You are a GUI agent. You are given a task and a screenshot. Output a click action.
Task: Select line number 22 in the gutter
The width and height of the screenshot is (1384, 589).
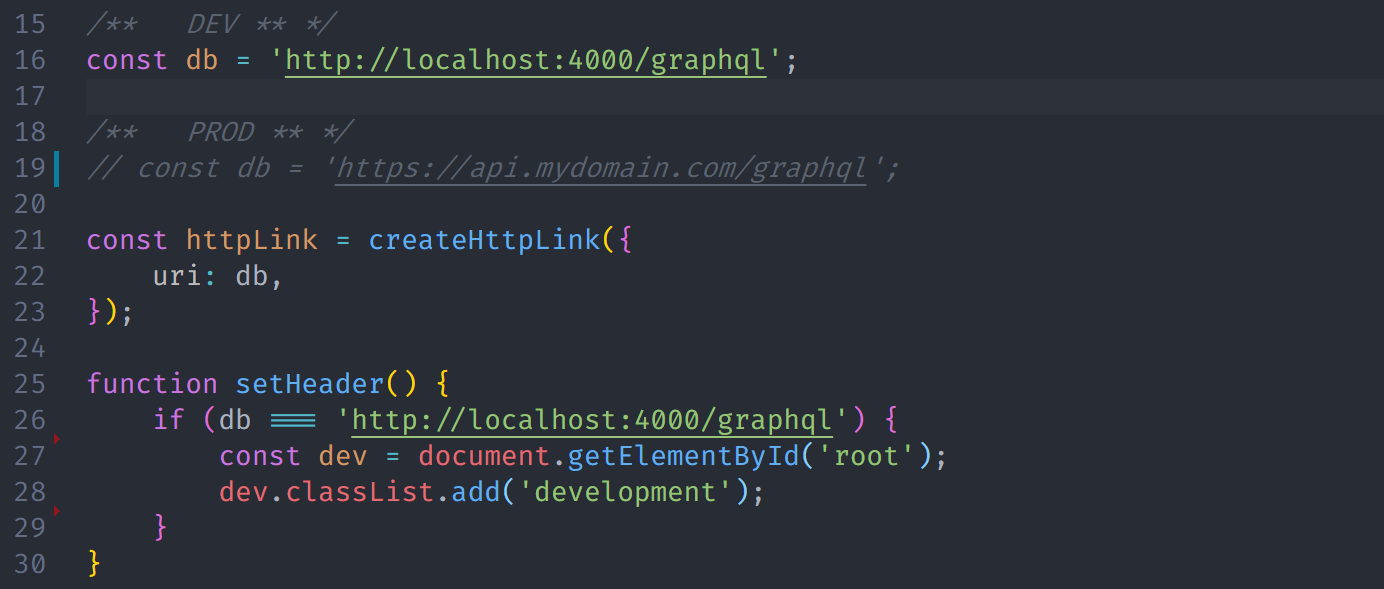pos(31,276)
